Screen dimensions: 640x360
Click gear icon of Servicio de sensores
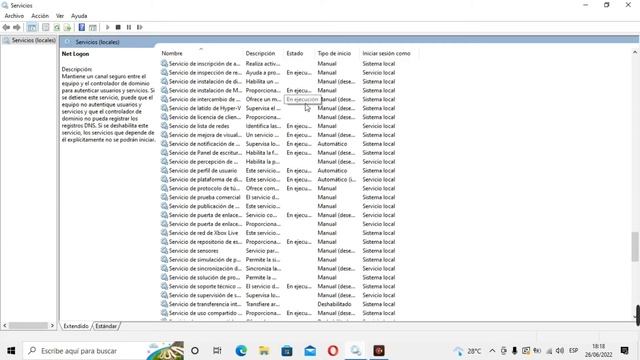click(164, 251)
